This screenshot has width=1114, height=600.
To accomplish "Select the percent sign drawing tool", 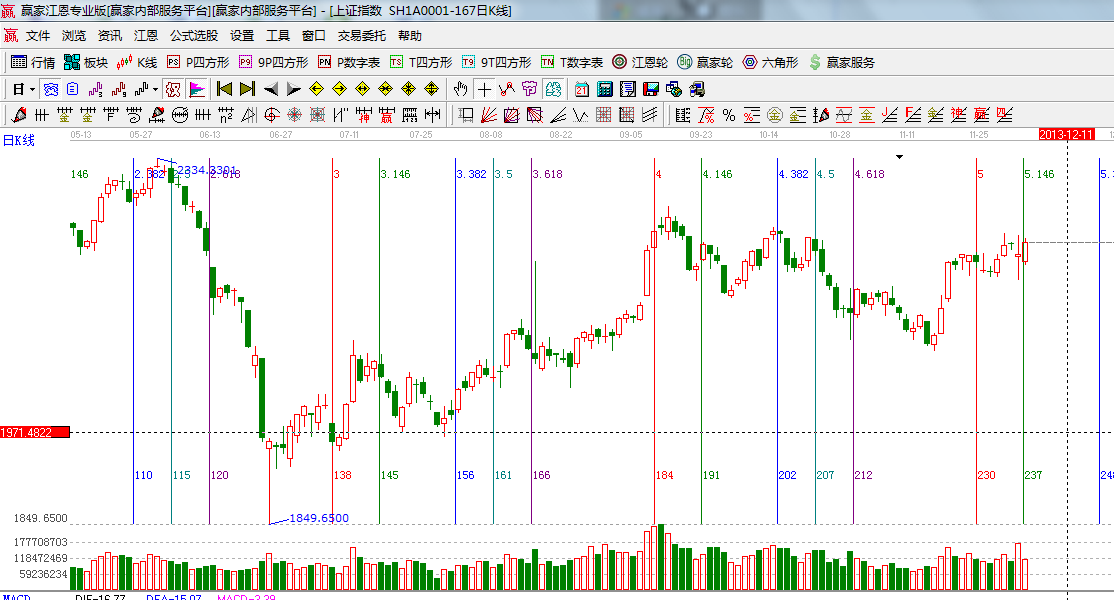I will 728,115.
